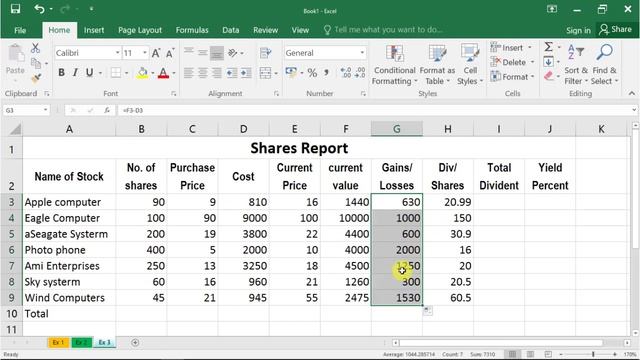Click the Save icon in title bar
The height and width of the screenshot is (360, 640).
[16, 9]
